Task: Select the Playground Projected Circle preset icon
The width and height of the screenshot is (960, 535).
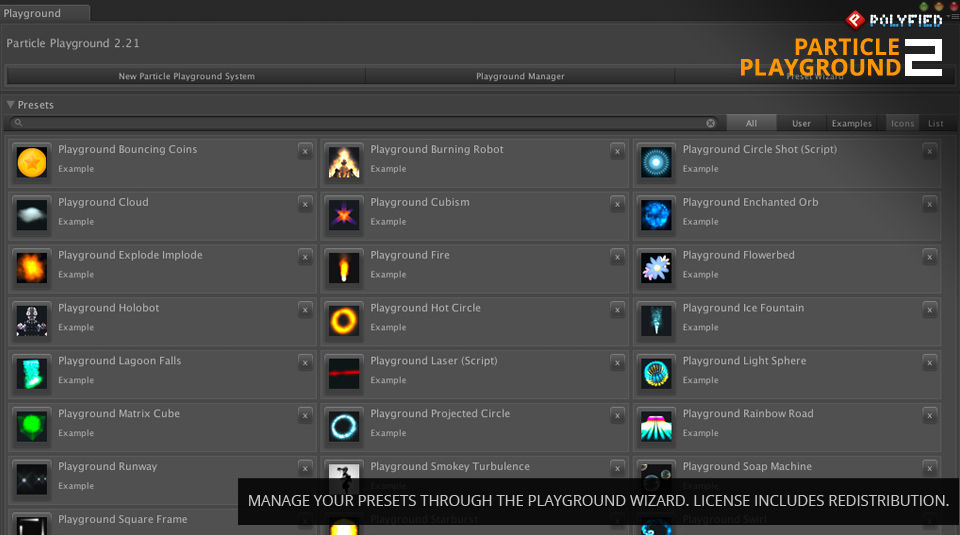Action: (344, 426)
